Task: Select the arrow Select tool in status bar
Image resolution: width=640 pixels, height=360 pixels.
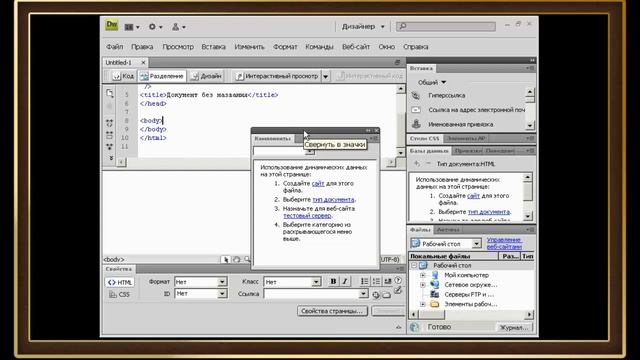Action: point(225,259)
